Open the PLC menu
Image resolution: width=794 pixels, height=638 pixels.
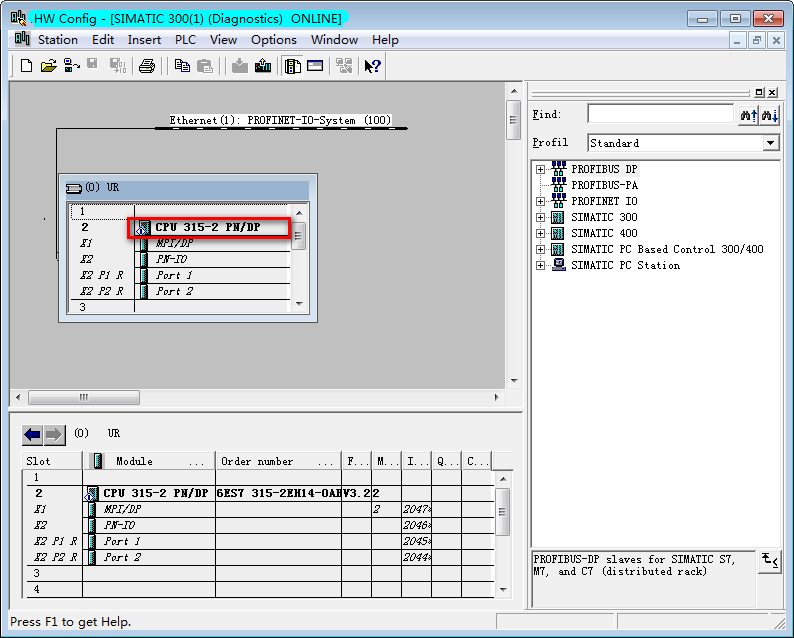pyautogui.click(x=185, y=39)
